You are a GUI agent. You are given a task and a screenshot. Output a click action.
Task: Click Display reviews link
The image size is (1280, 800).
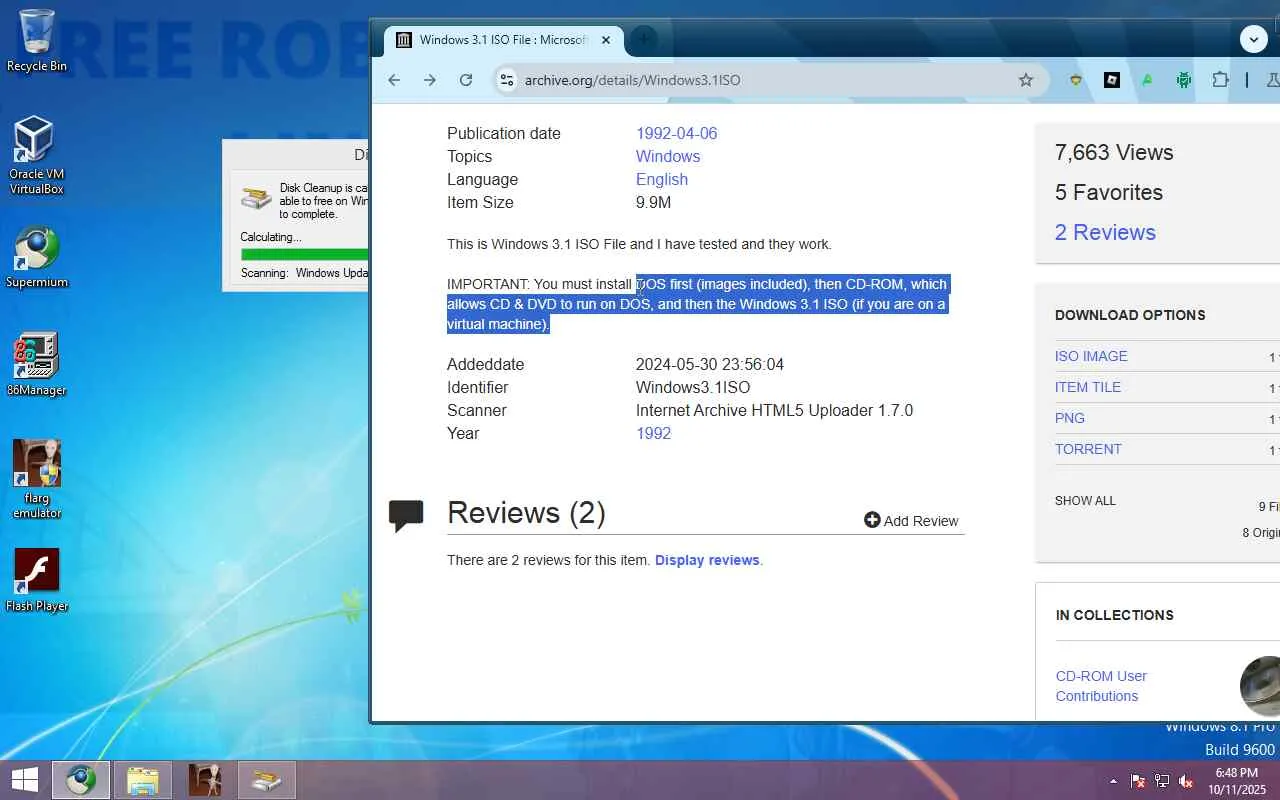[x=707, y=560]
